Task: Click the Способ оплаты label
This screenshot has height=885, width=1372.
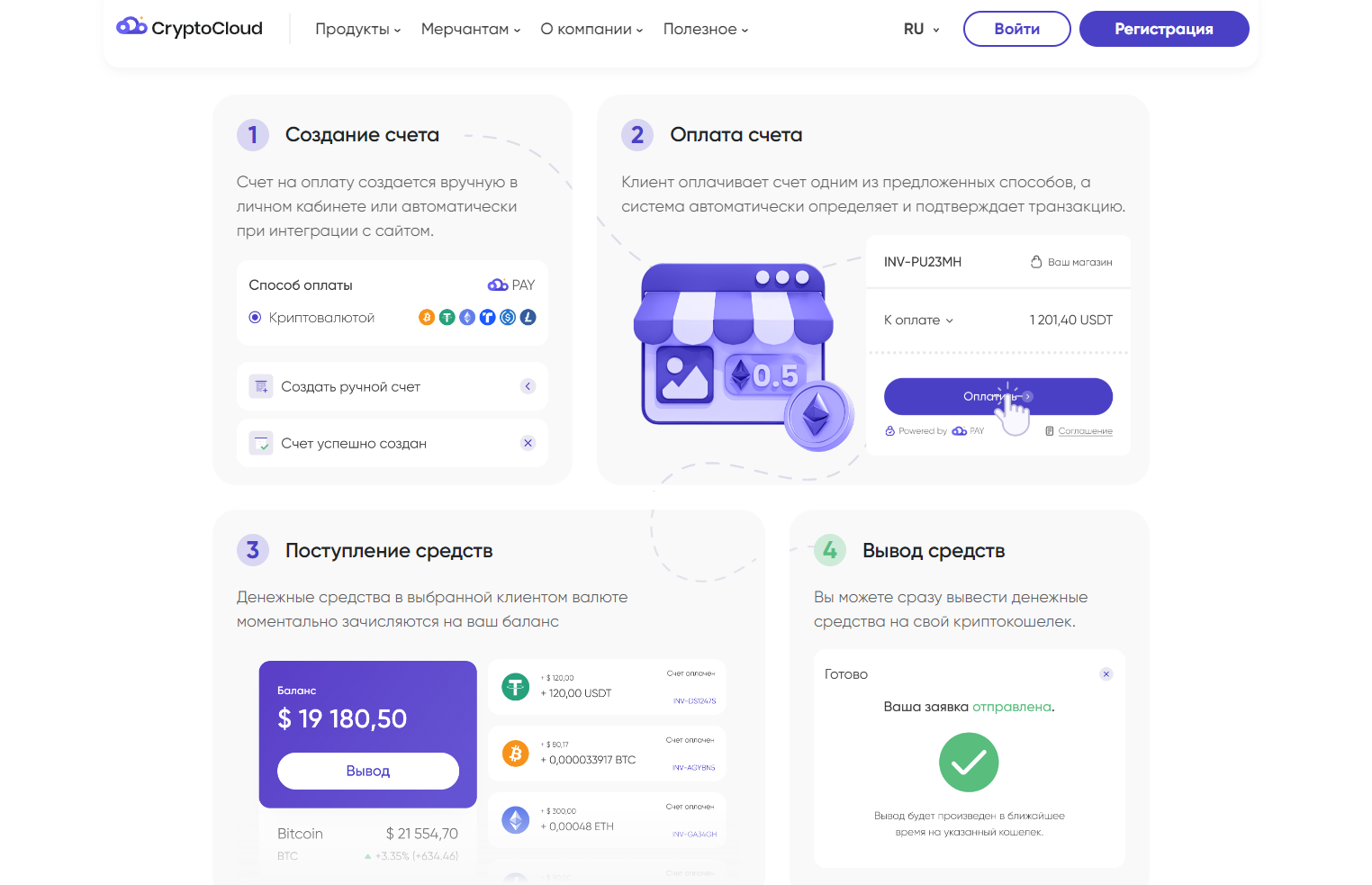Action: click(301, 285)
